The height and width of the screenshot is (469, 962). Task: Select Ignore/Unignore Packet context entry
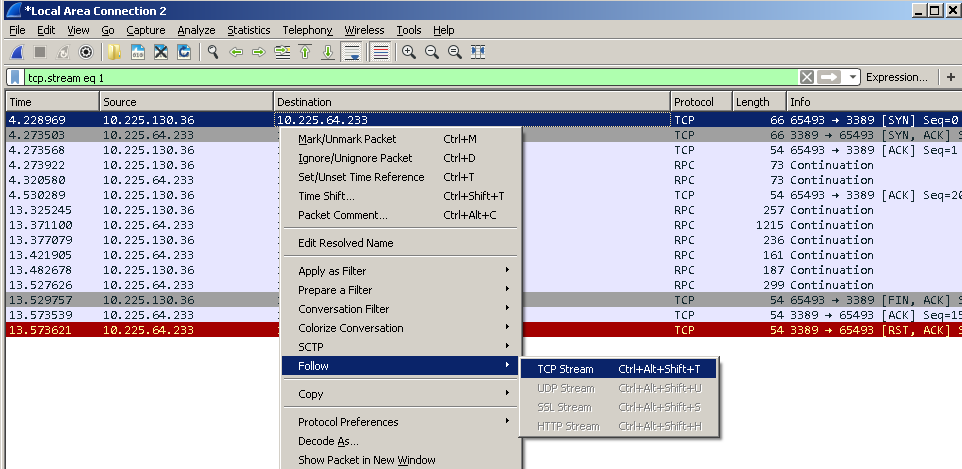click(x=401, y=158)
